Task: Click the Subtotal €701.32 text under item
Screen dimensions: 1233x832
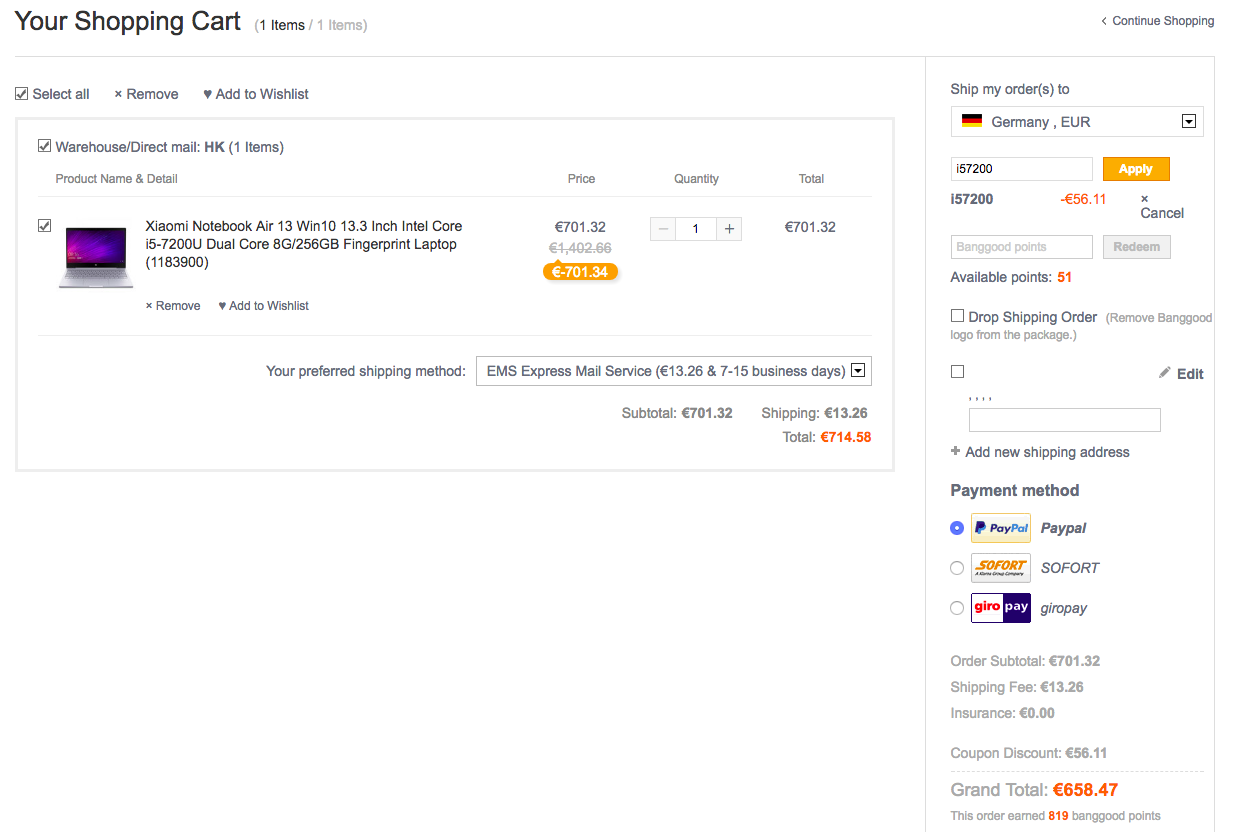Action: pos(677,413)
